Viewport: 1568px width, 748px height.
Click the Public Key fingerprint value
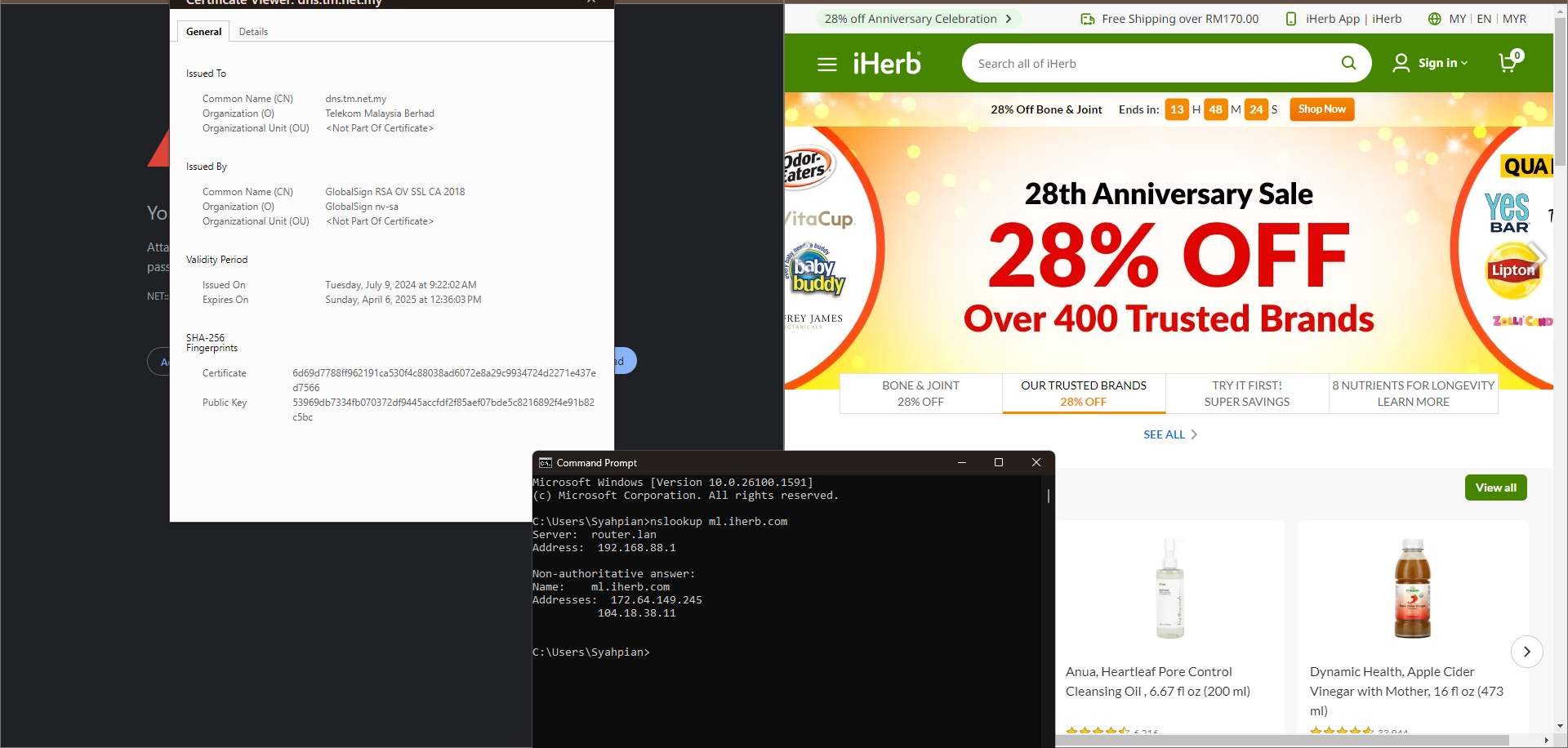click(443, 410)
